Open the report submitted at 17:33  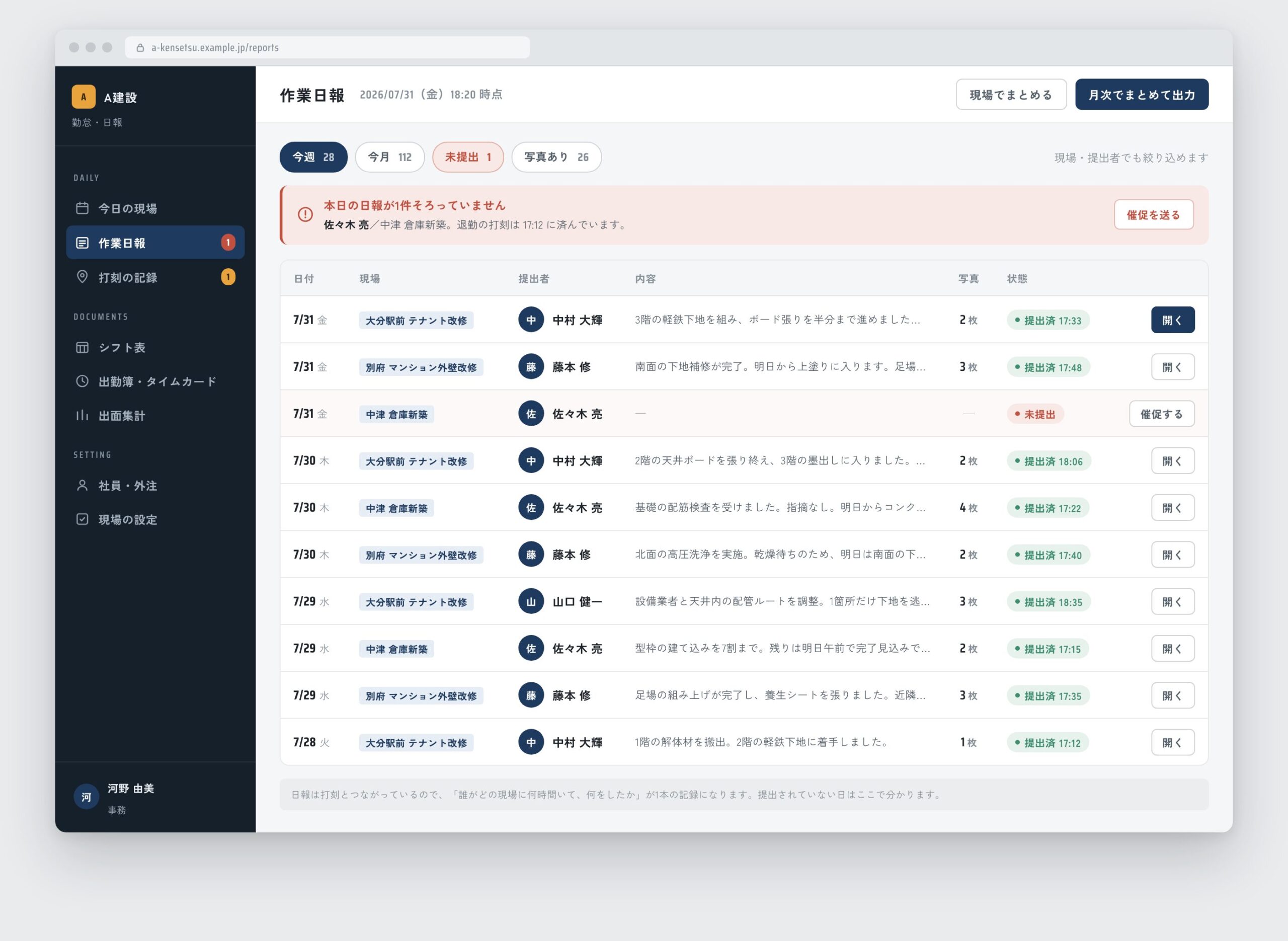pos(1172,320)
